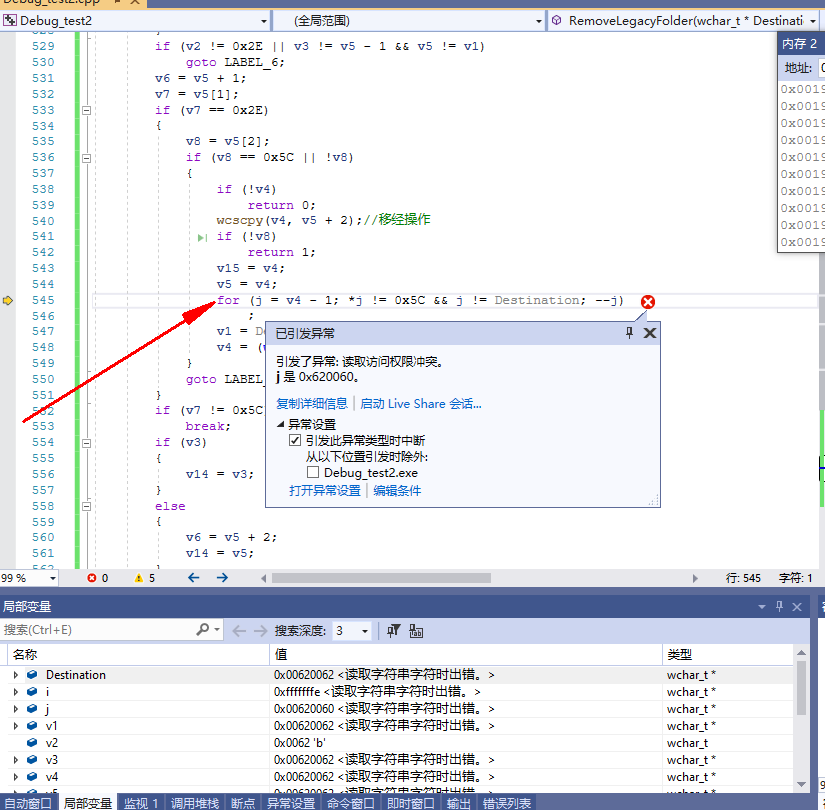Click the 复制详细信息 link
This screenshot has height=810, width=825.
coord(312,403)
